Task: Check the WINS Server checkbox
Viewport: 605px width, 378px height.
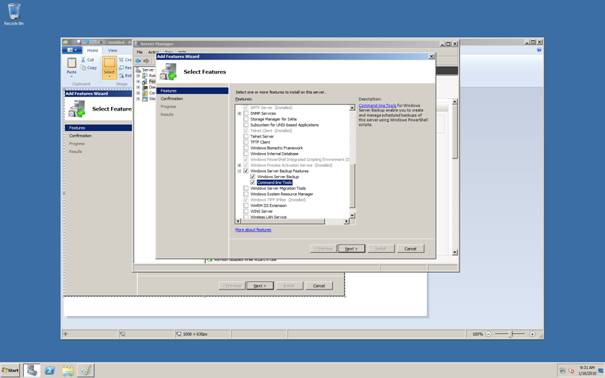Action: coord(246,211)
